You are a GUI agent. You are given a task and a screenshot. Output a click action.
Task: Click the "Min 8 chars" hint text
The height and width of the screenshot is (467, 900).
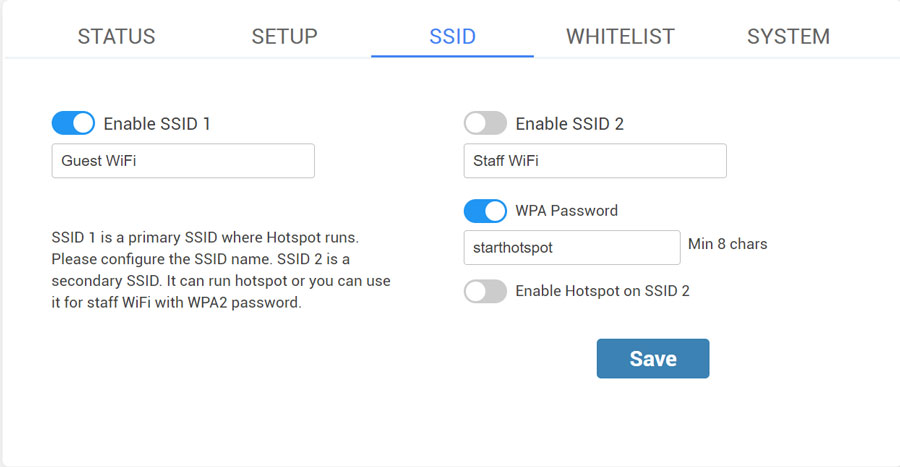pos(728,244)
